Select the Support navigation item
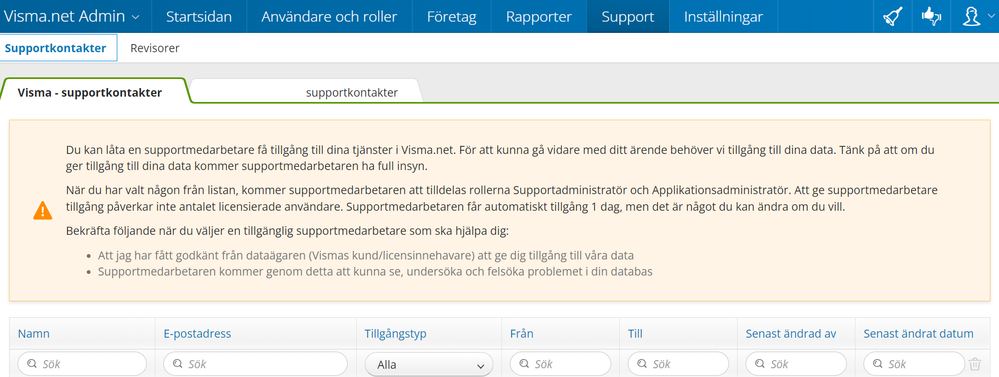 tap(628, 17)
